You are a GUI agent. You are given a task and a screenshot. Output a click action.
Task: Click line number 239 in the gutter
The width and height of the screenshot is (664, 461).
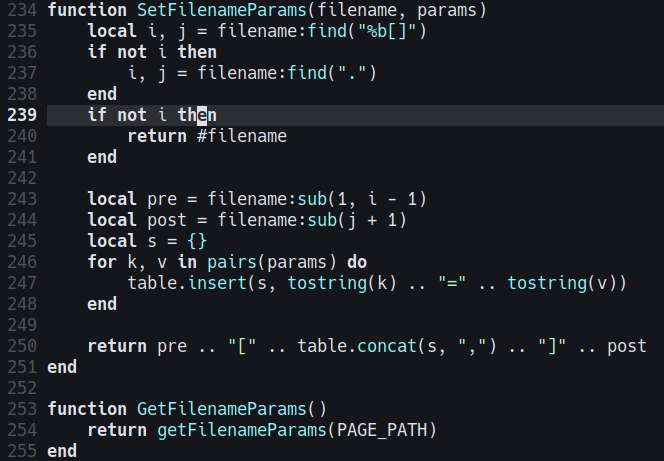click(x=22, y=115)
